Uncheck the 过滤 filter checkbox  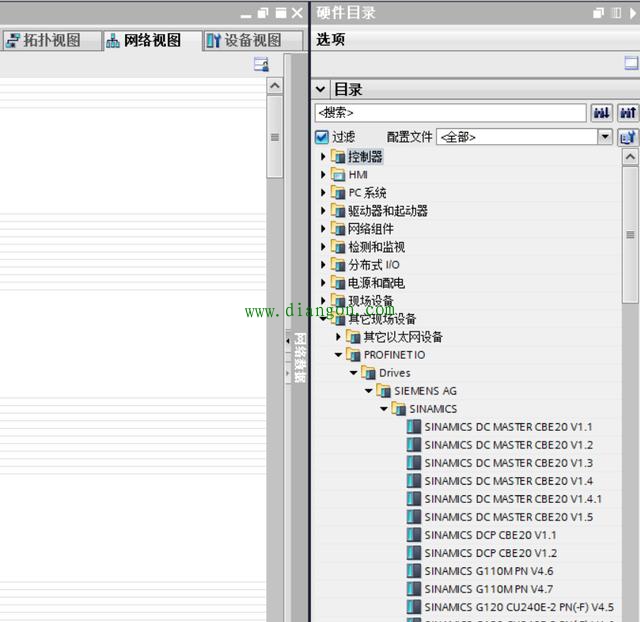(x=322, y=137)
